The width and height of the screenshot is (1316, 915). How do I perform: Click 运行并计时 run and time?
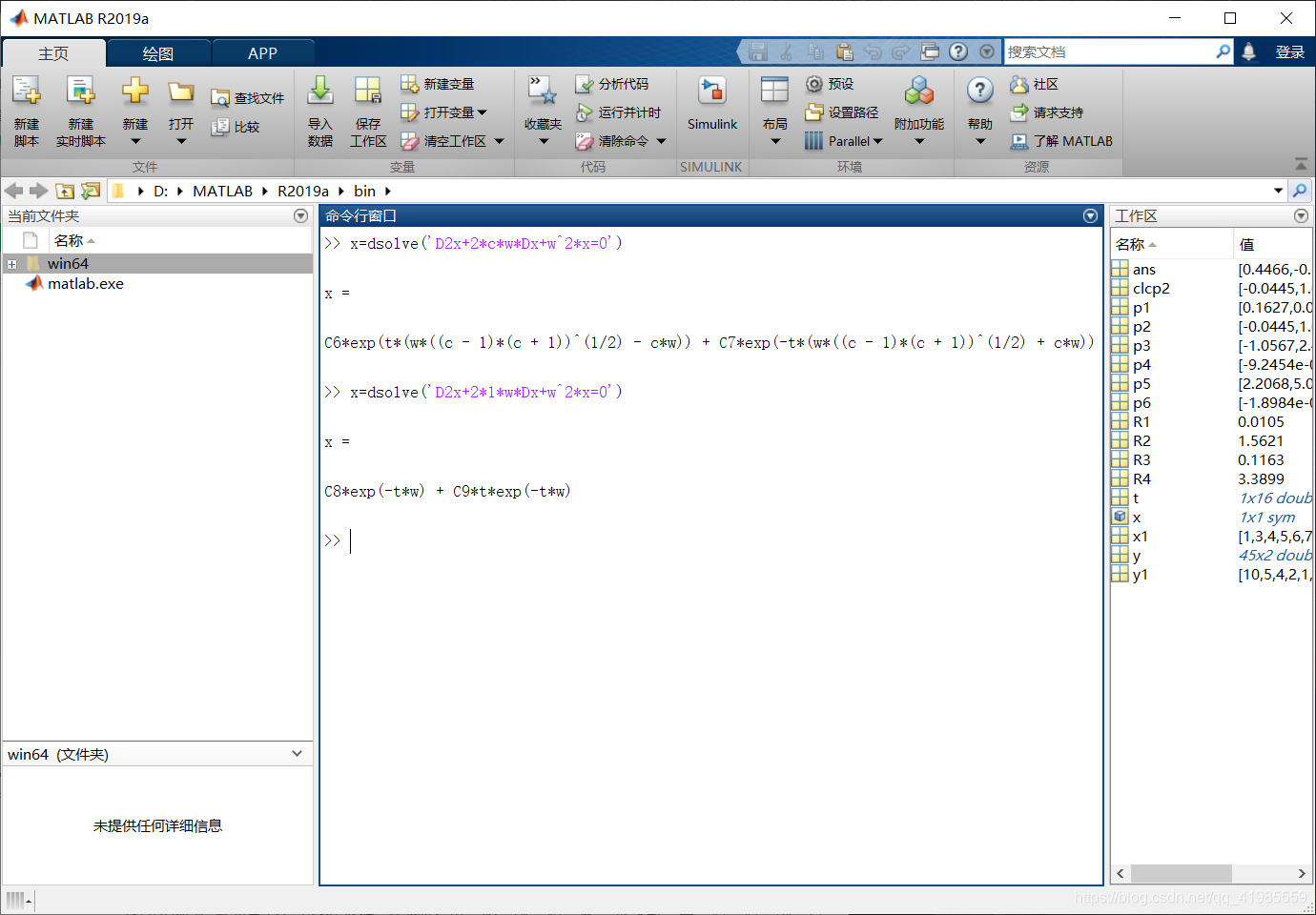click(618, 112)
